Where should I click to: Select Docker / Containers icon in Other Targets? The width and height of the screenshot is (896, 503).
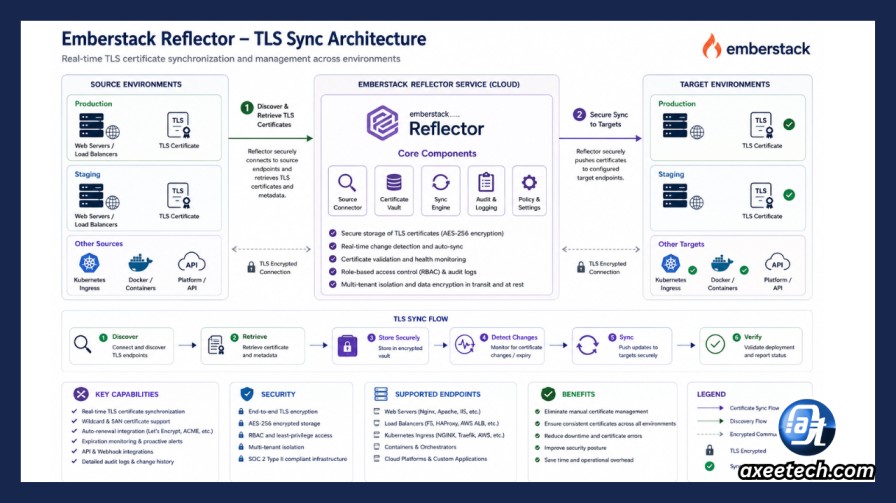pyautogui.click(x=721, y=264)
